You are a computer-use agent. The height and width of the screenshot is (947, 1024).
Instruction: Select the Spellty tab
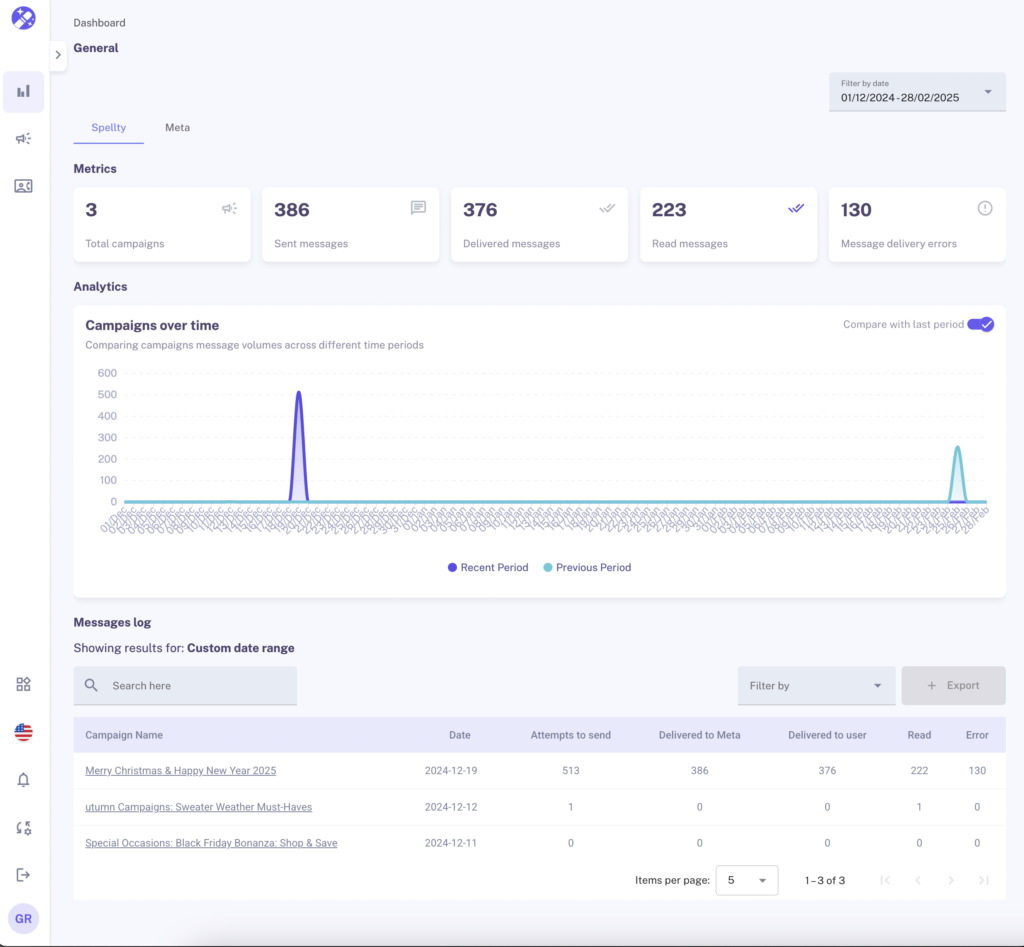click(108, 128)
